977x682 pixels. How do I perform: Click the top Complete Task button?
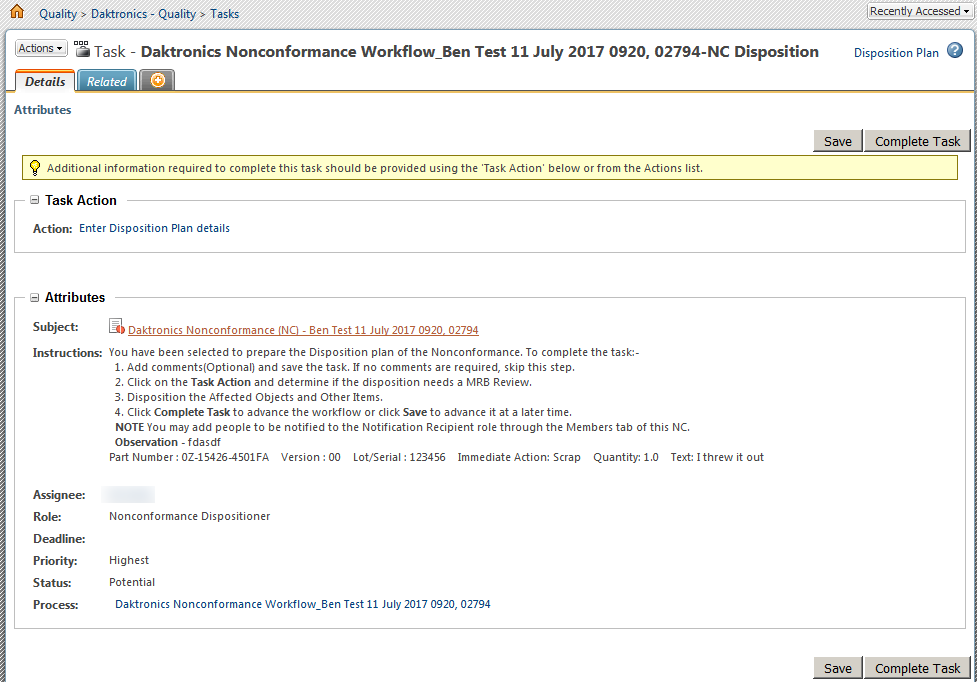tap(917, 141)
